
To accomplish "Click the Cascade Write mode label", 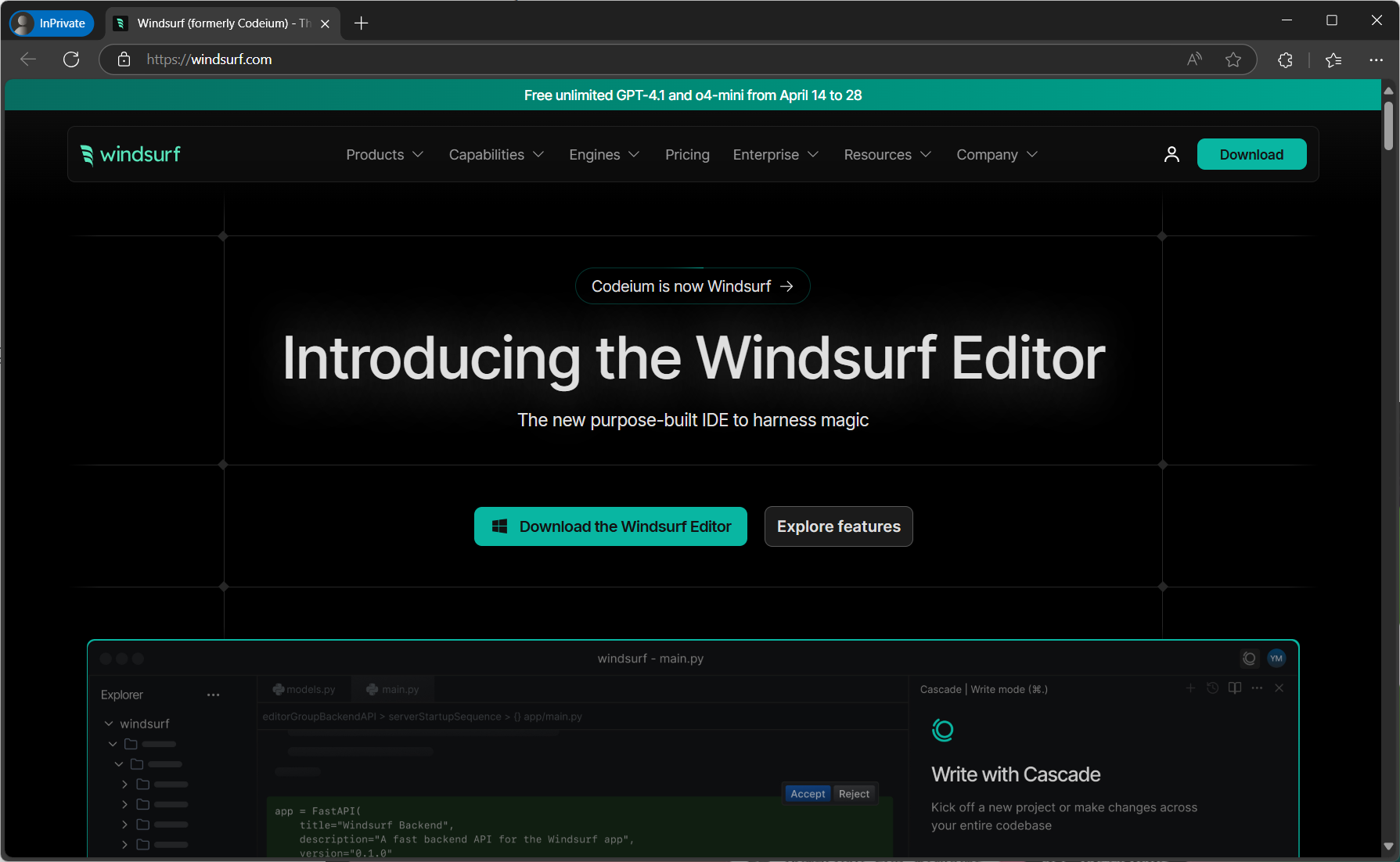I will coord(984,689).
